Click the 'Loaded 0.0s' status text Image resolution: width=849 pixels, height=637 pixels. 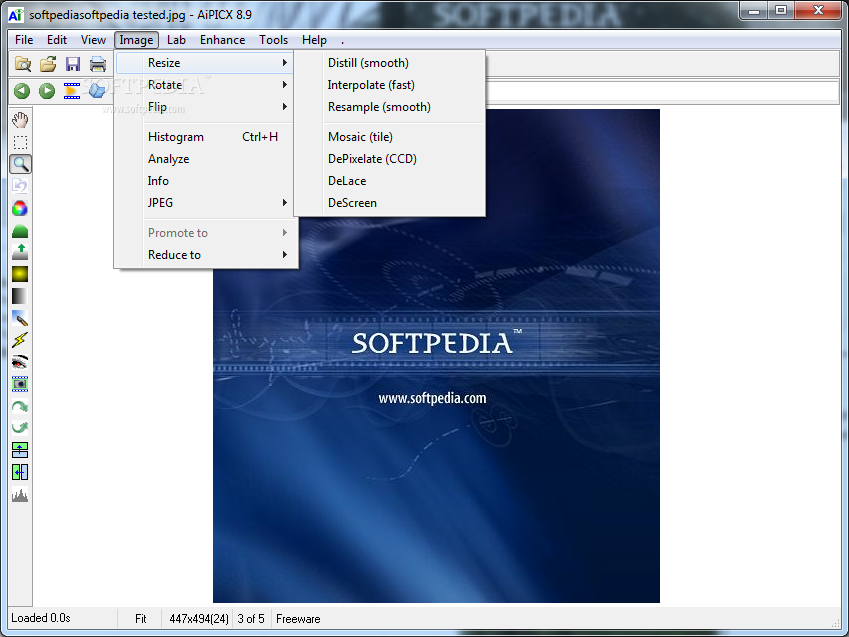(41, 618)
